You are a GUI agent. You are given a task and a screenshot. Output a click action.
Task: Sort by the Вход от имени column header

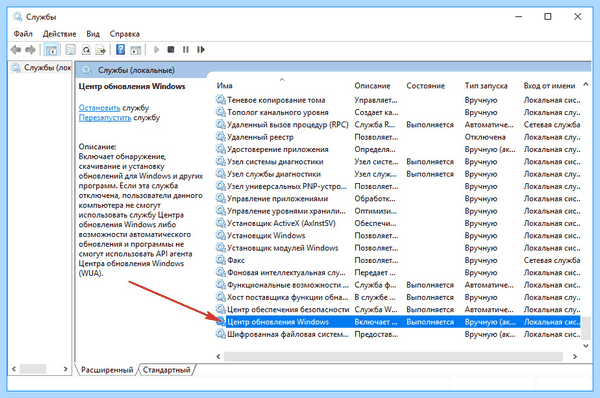point(549,86)
